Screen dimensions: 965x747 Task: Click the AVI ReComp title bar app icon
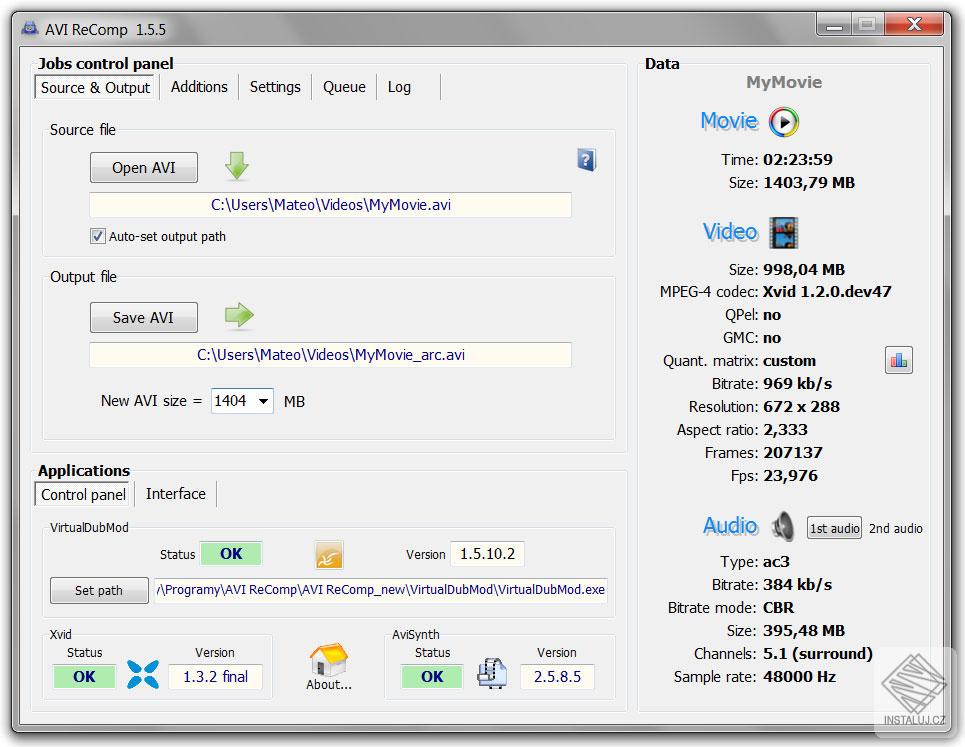click(x=30, y=28)
